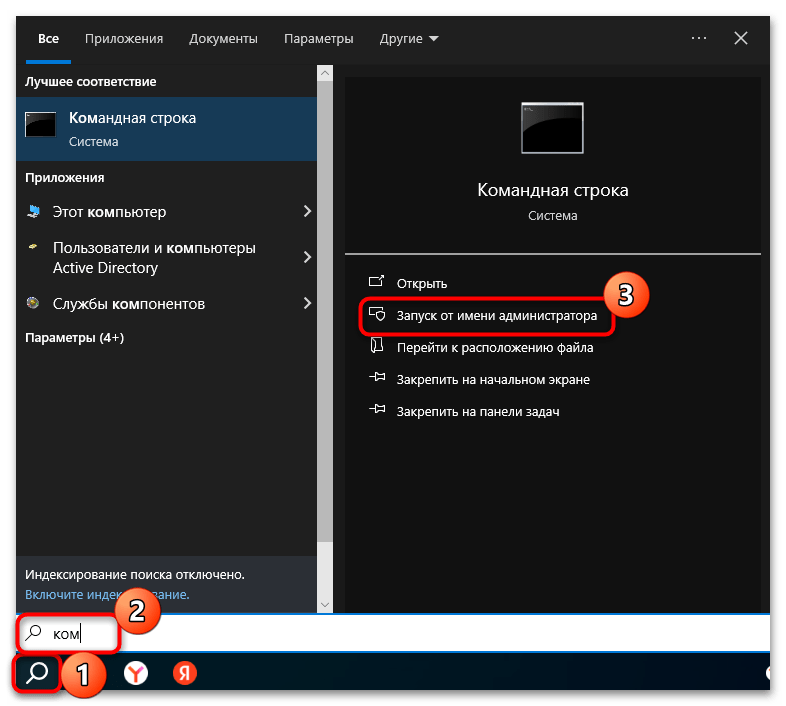This screenshot has height=706, width=786.
Task: Click the Службы компонентов icon
Action: pyautogui.click(x=34, y=304)
